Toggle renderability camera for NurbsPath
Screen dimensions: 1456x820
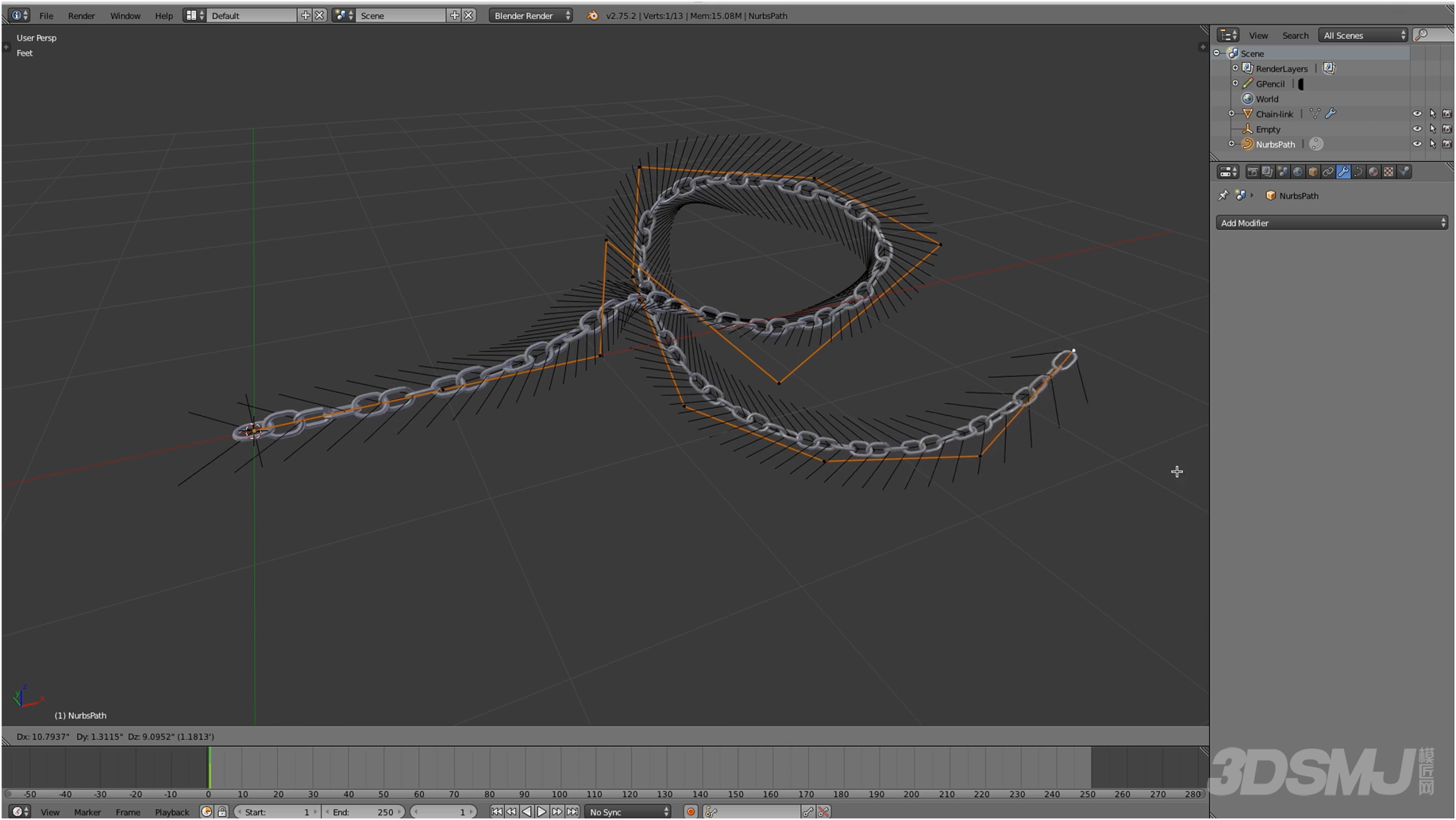tap(1447, 144)
